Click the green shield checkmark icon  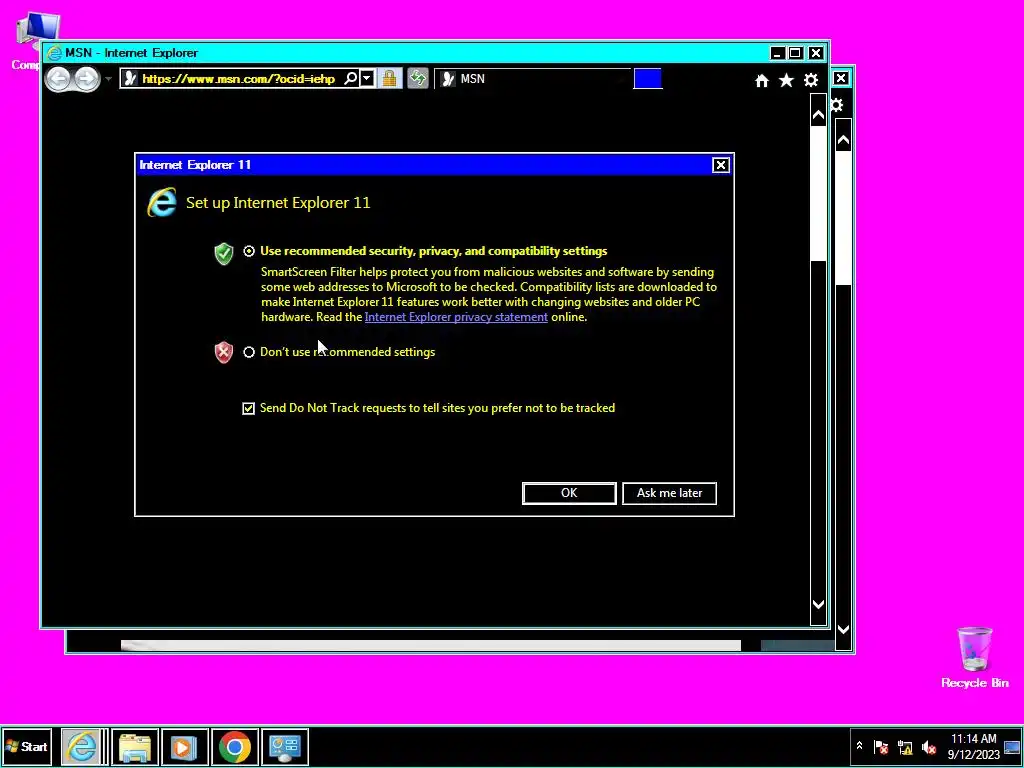[224, 253]
